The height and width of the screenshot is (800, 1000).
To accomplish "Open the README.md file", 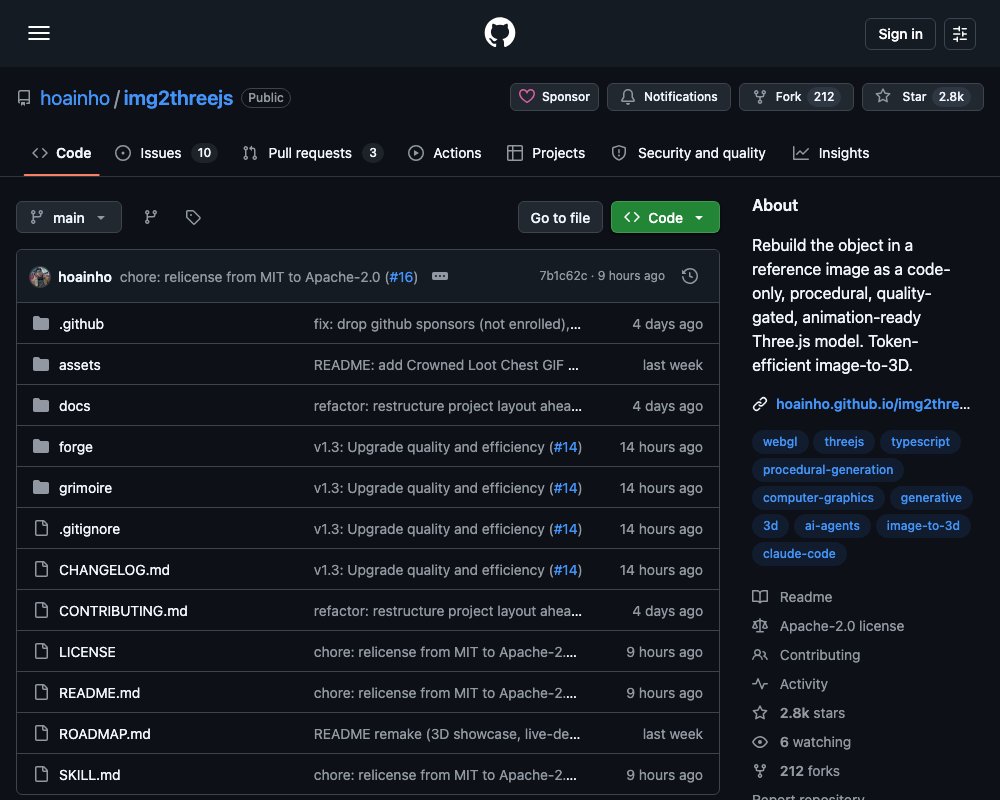I will [x=99, y=693].
